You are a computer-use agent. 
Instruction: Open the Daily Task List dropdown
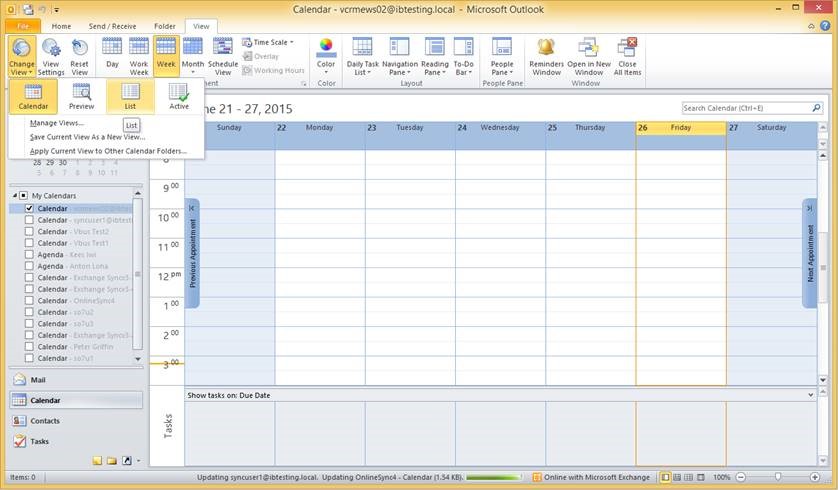point(362,57)
